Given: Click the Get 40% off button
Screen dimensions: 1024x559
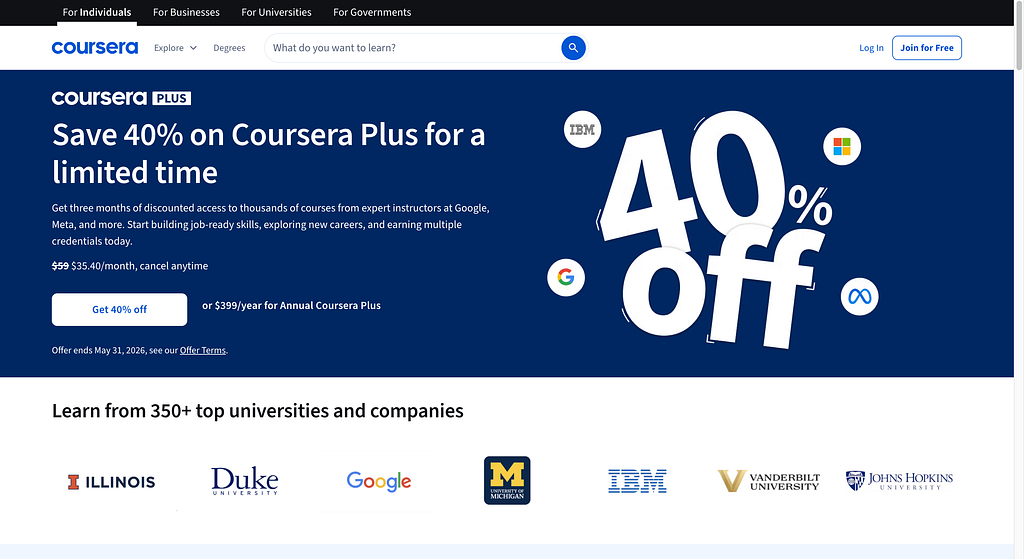Looking at the screenshot, I should click(x=120, y=310).
